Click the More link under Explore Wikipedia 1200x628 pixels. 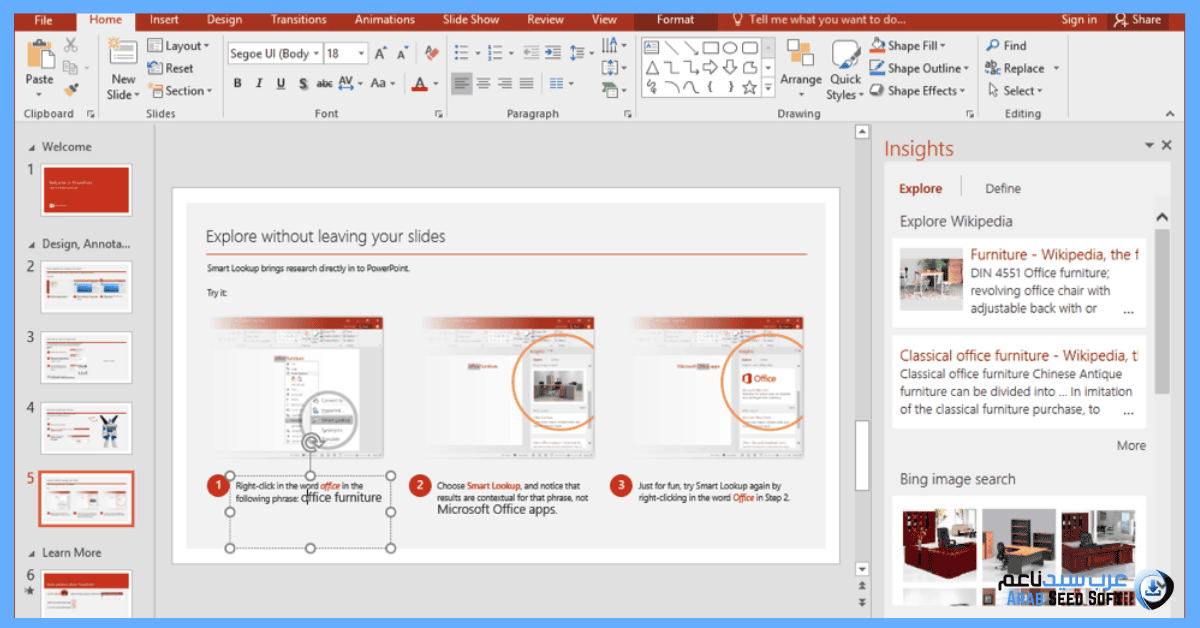coord(1131,445)
